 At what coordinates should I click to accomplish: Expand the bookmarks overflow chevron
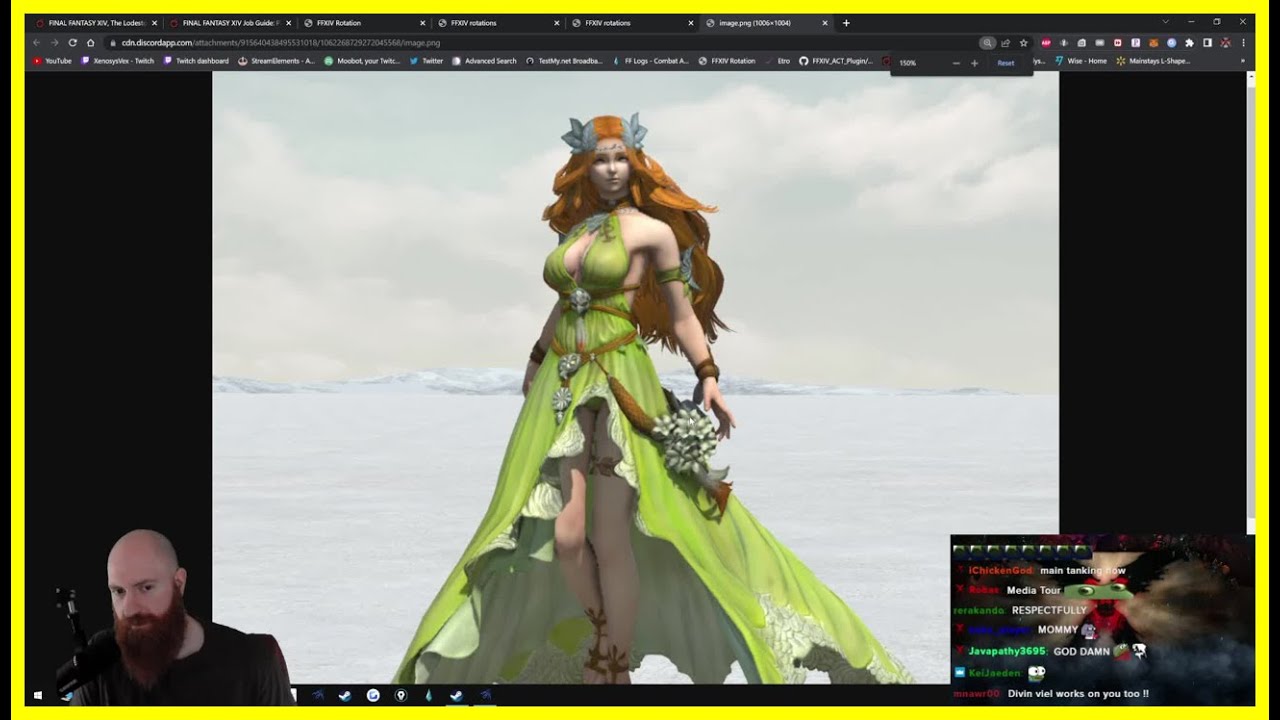coord(1243,61)
